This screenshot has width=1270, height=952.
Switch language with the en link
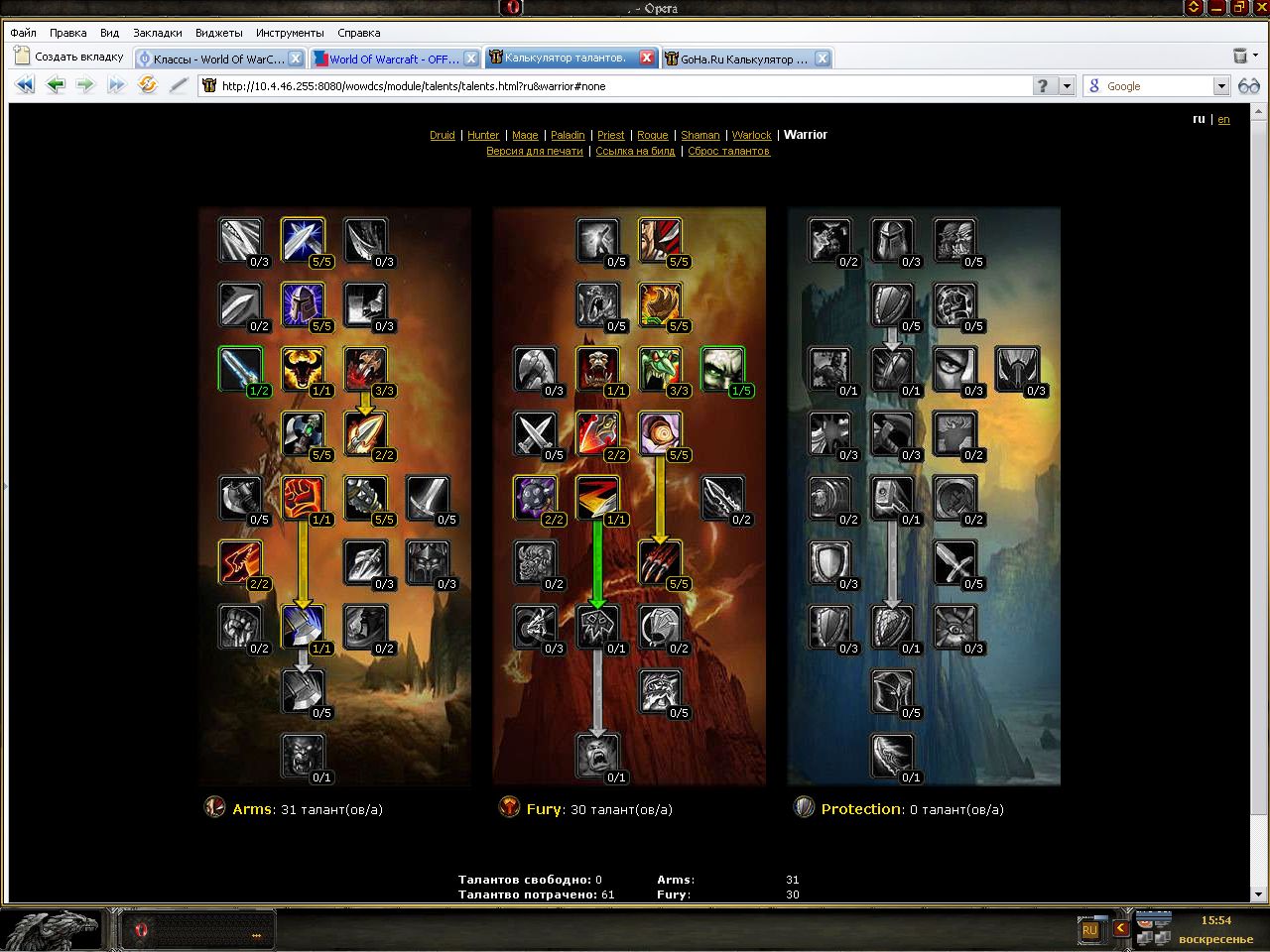pyautogui.click(x=1223, y=119)
